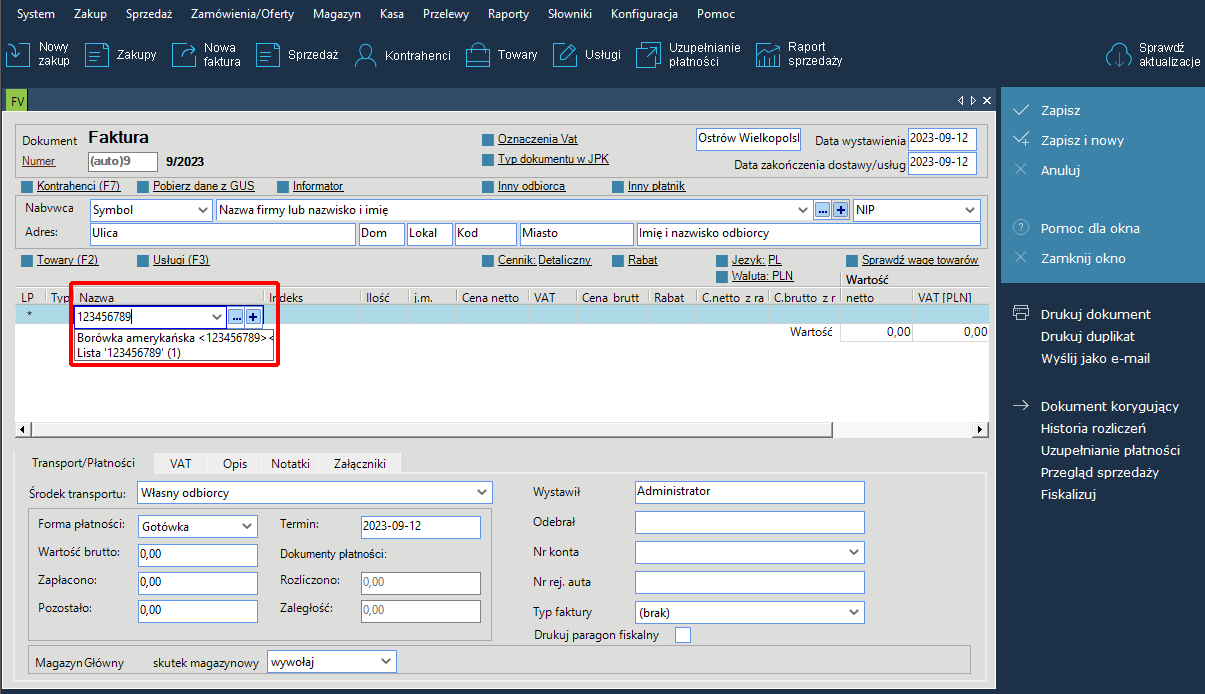This screenshot has height=694, width=1205.
Task: Open the Sprzedaż toolbar icon
Action: pyautogui.click(x=268, y=54)
